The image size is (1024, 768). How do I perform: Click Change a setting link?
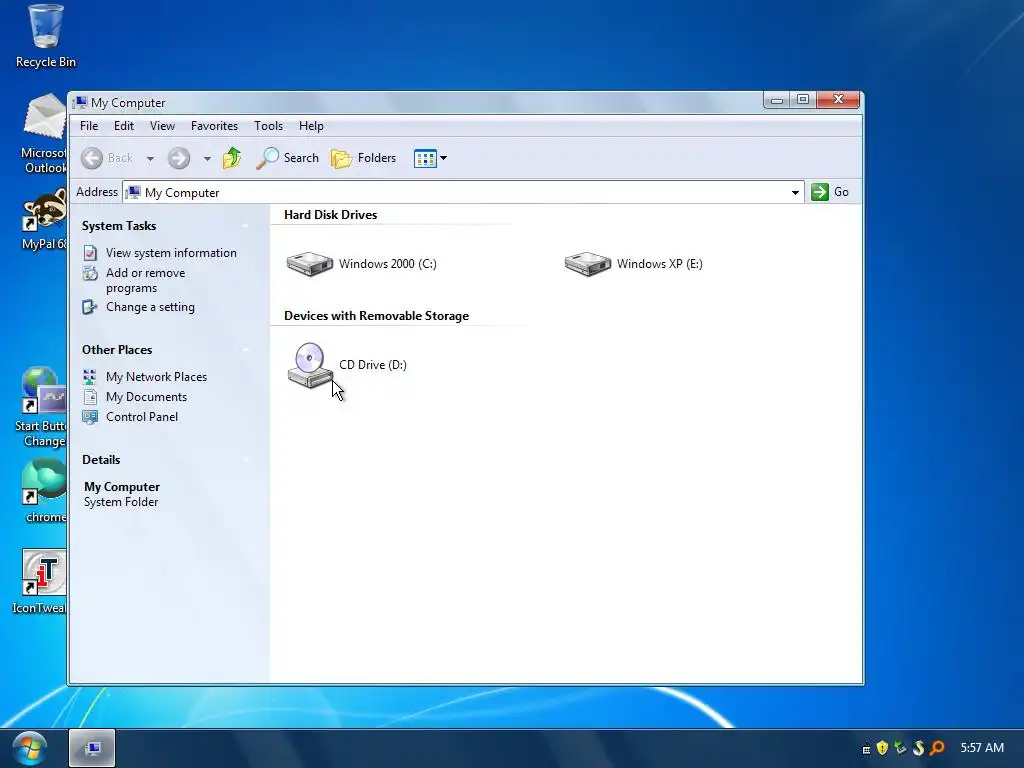pos(150,307)
